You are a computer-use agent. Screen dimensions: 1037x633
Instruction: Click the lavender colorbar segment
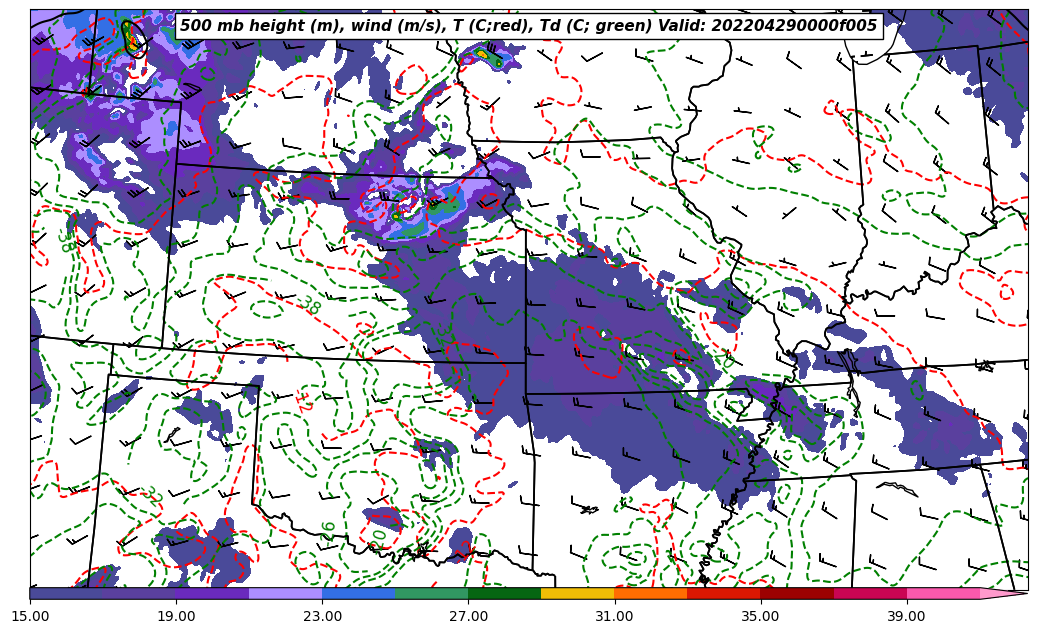pyautogui.click(x=285, y=593)
